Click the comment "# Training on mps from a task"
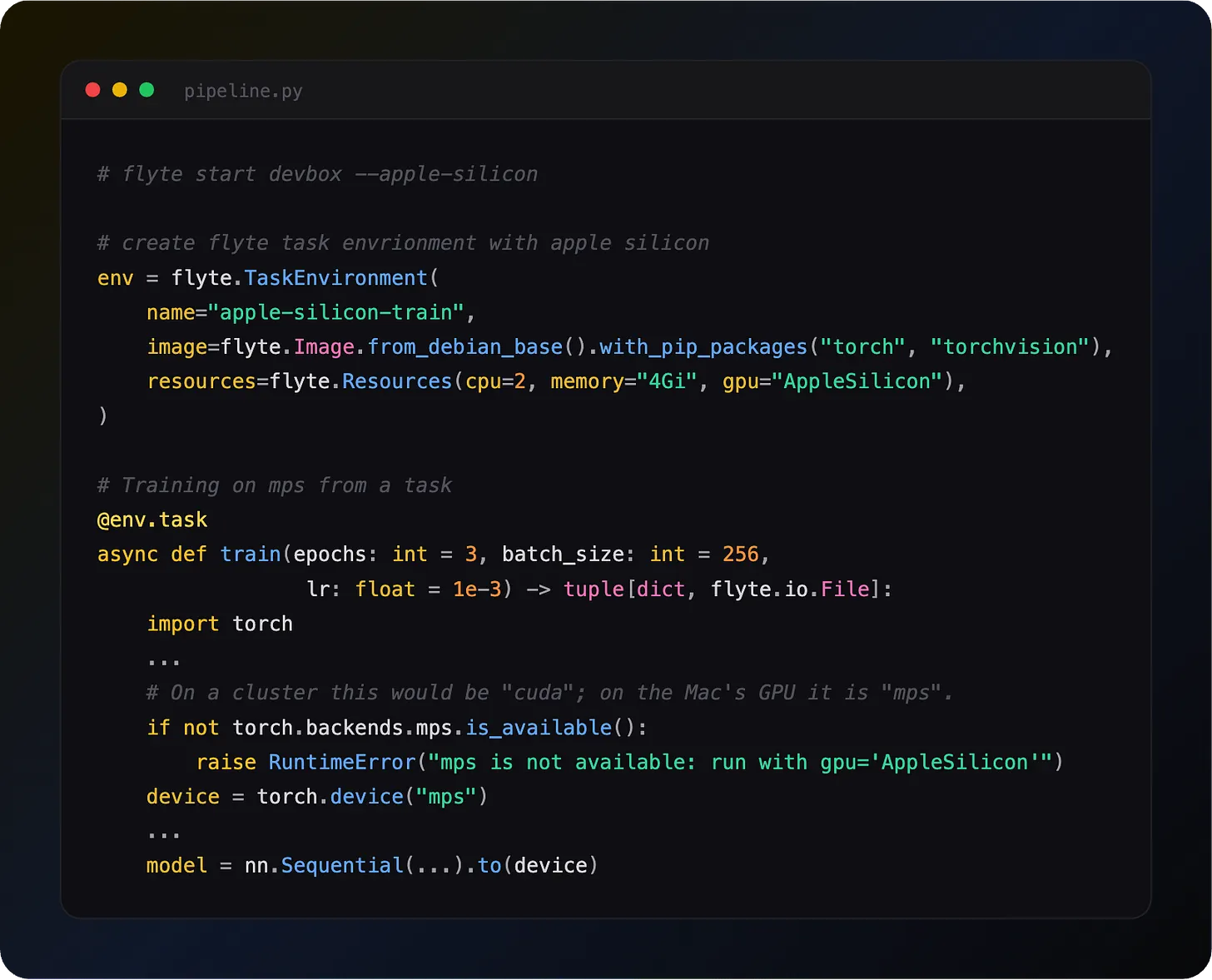 274,485
